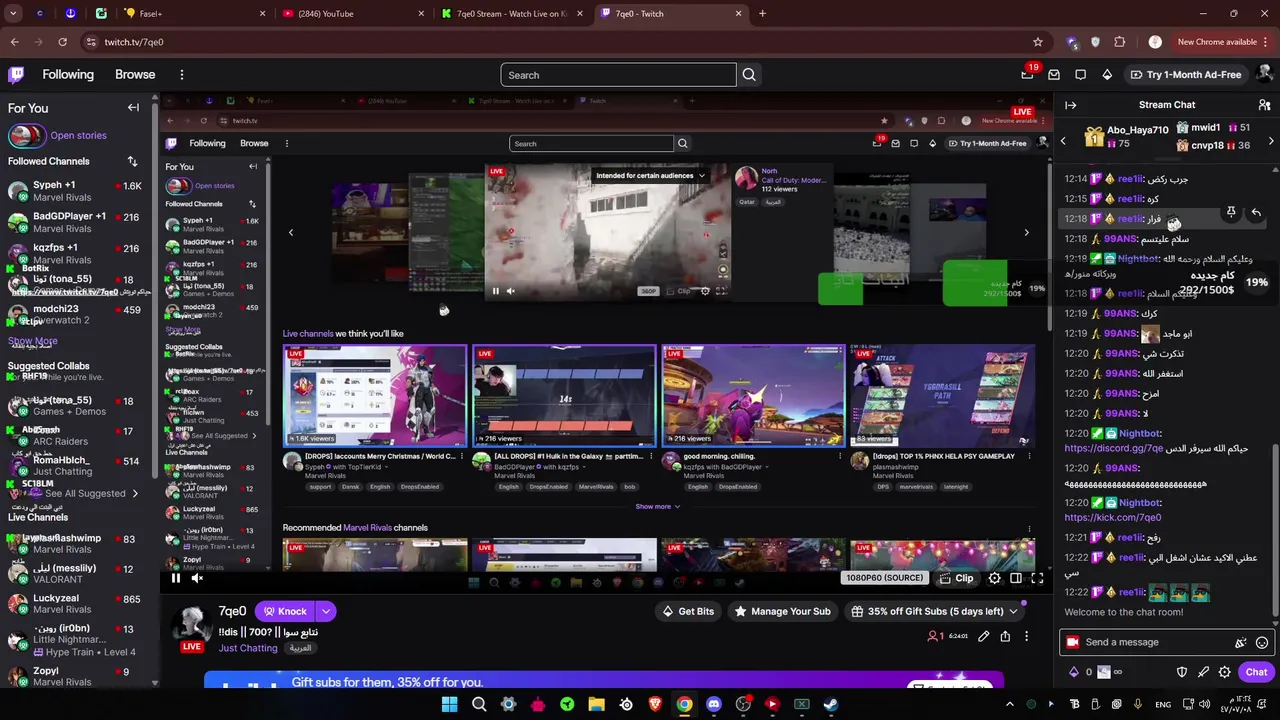Share the stream via share icon
The width and height of the screenshot is (1280, 720).
(x=1005, y=636)
